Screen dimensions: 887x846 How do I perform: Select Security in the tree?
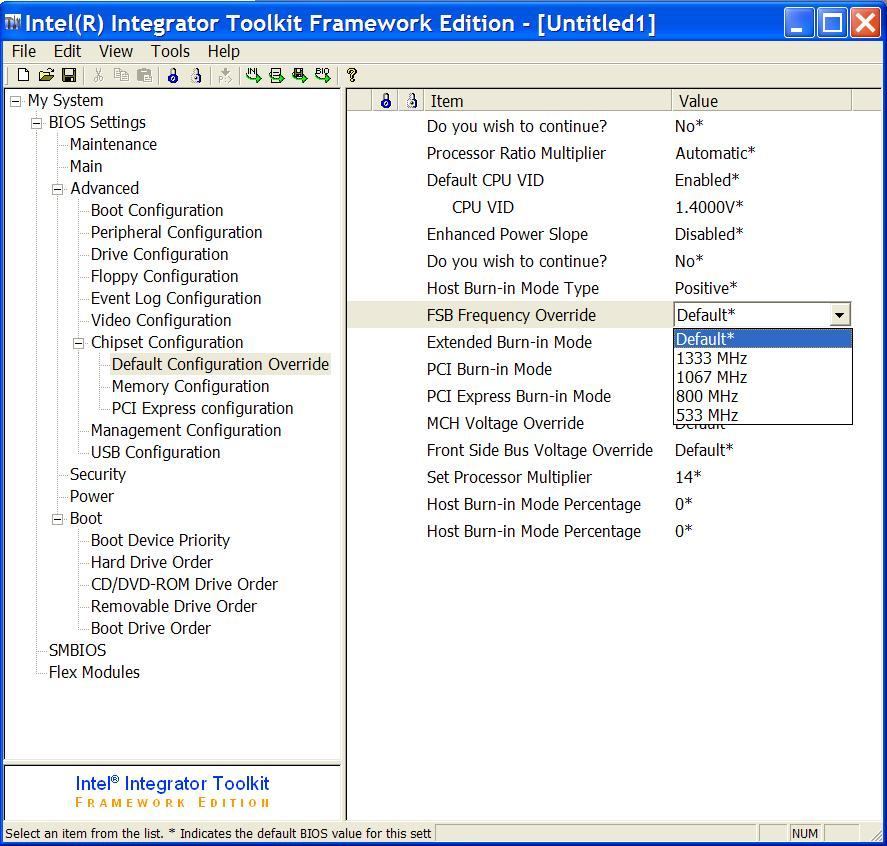[x=98, y=474]
